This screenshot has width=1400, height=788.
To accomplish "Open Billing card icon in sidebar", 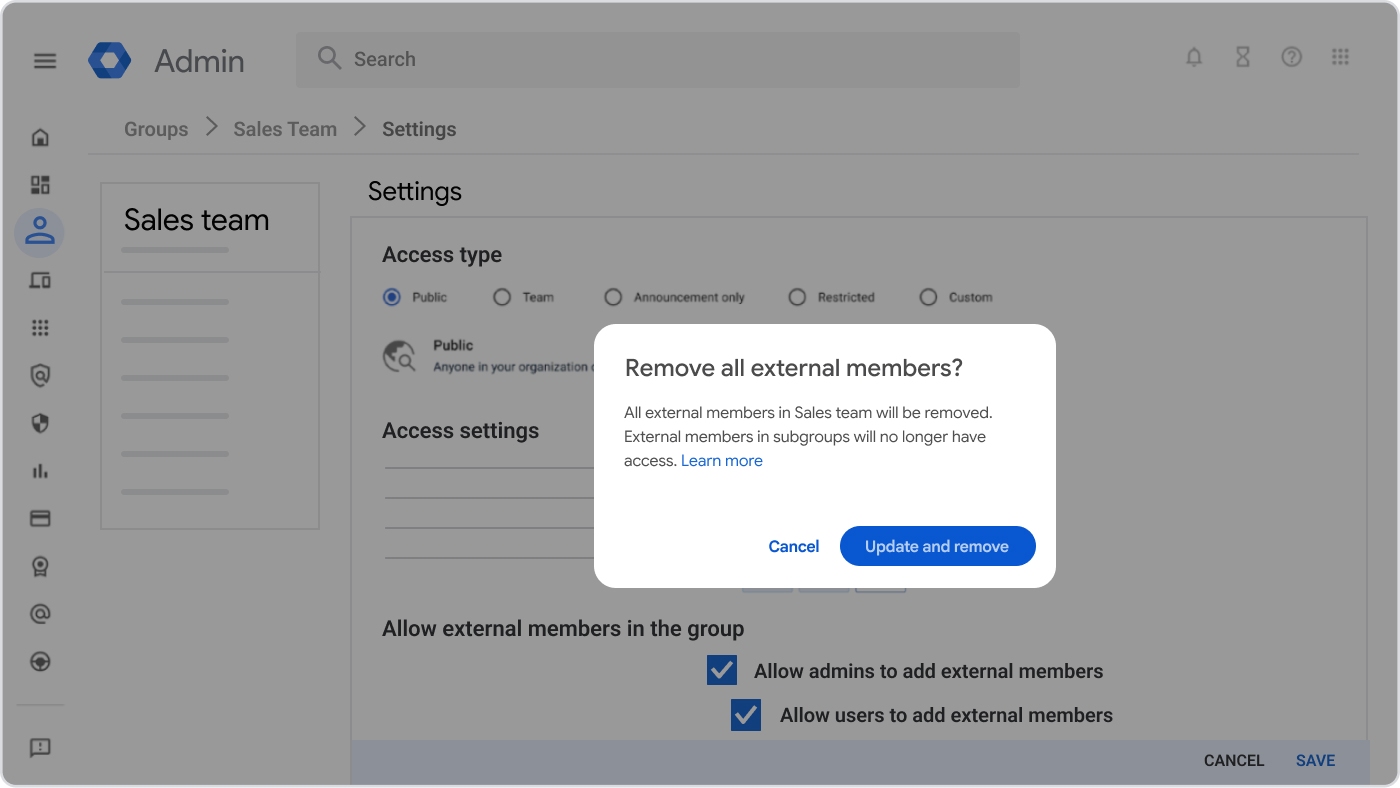I will (40, 519).
